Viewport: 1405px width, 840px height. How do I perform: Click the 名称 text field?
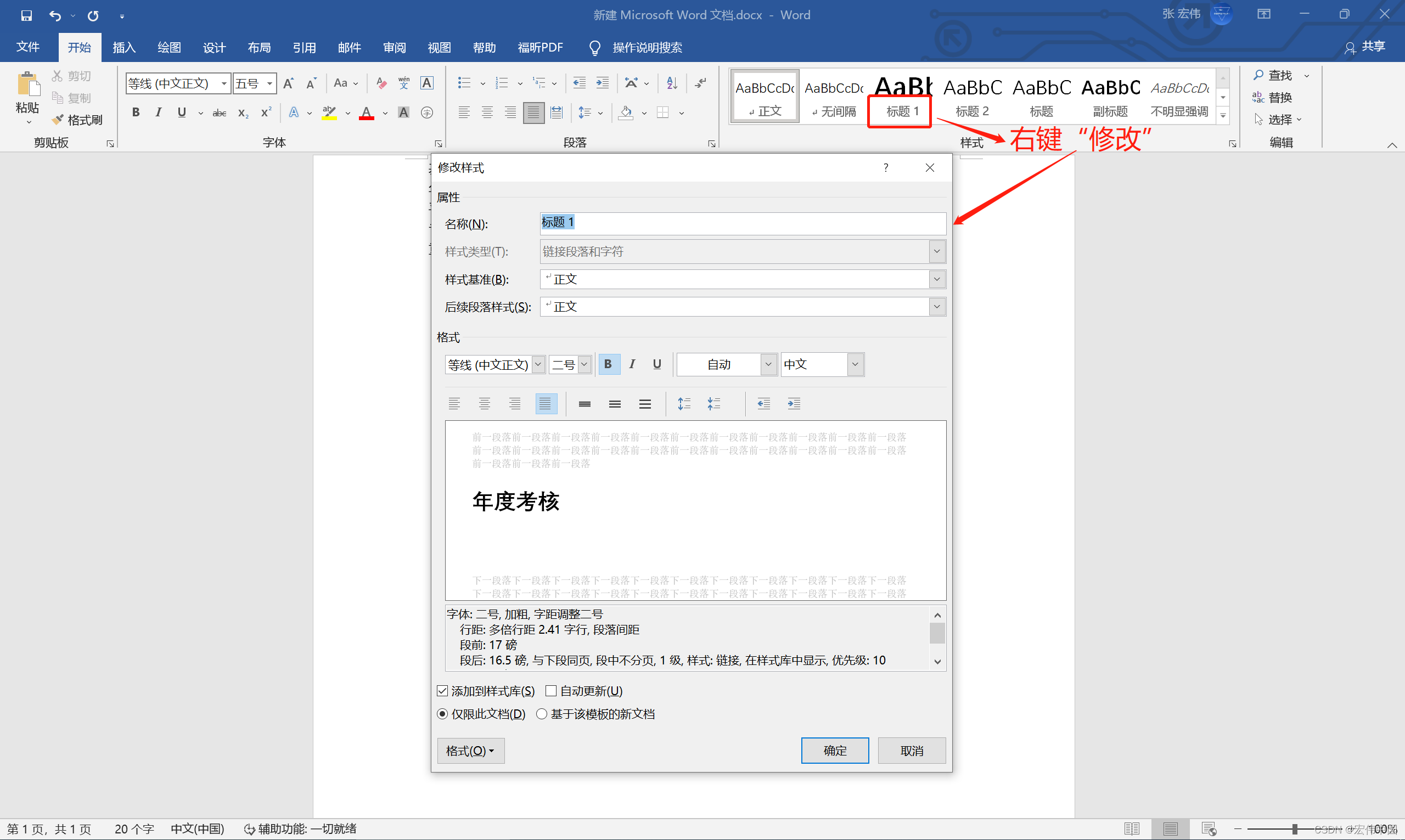pos(741,223)
